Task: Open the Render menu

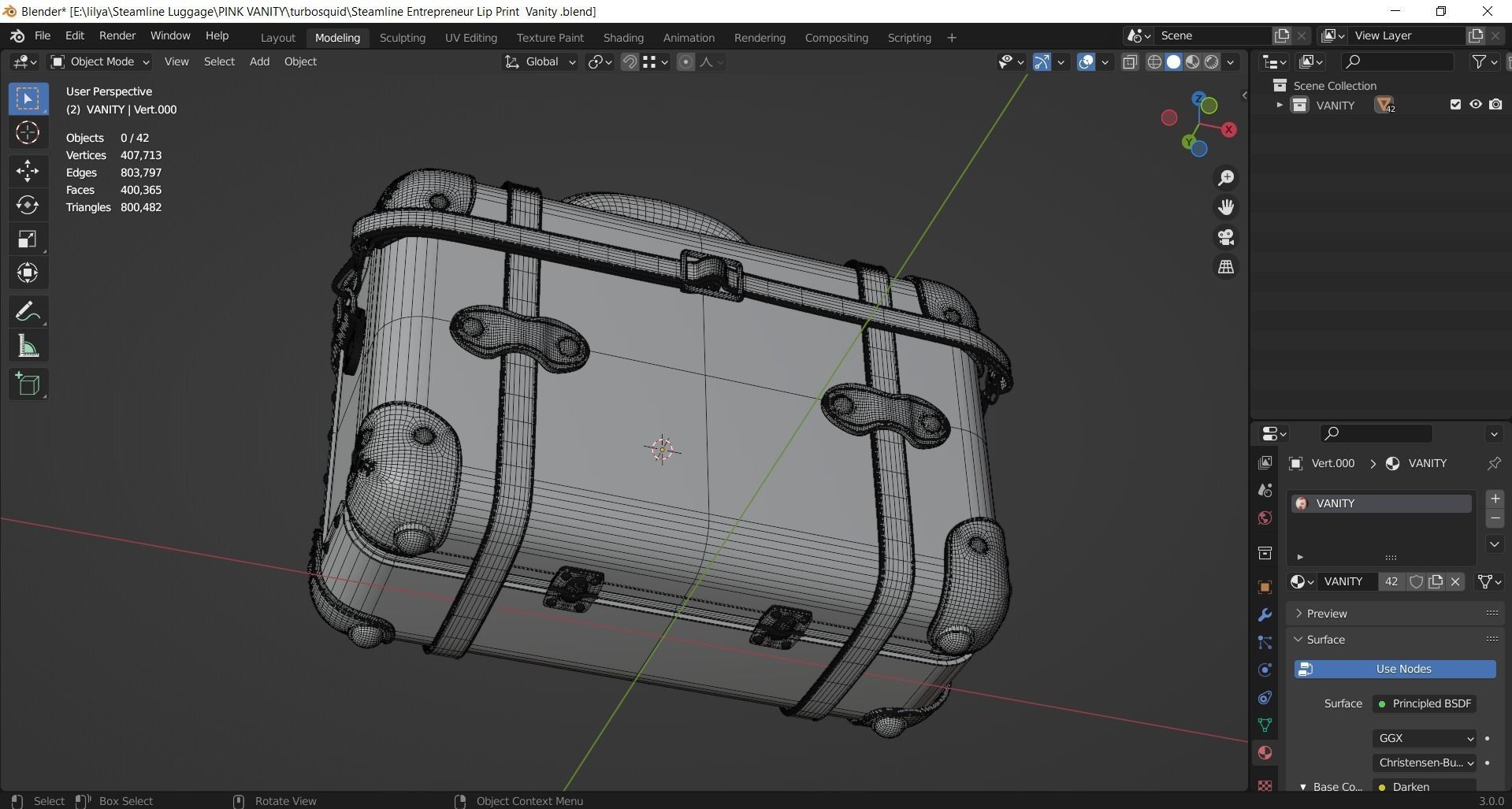Action: (117, 36)
